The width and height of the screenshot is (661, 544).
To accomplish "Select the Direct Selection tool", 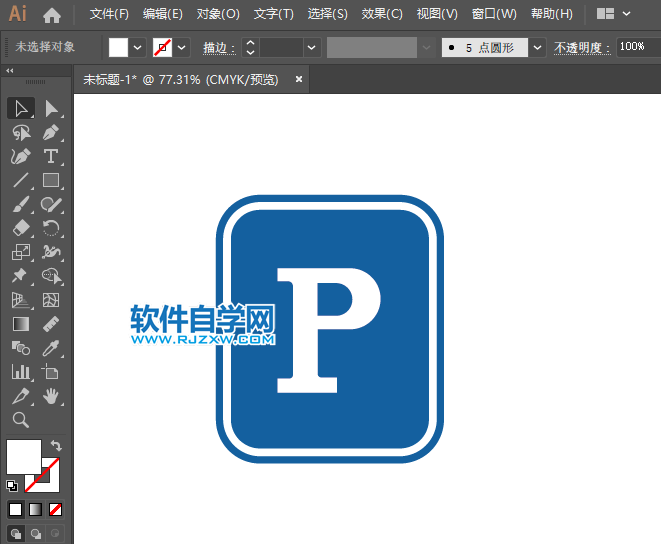I will click(51, 108).
